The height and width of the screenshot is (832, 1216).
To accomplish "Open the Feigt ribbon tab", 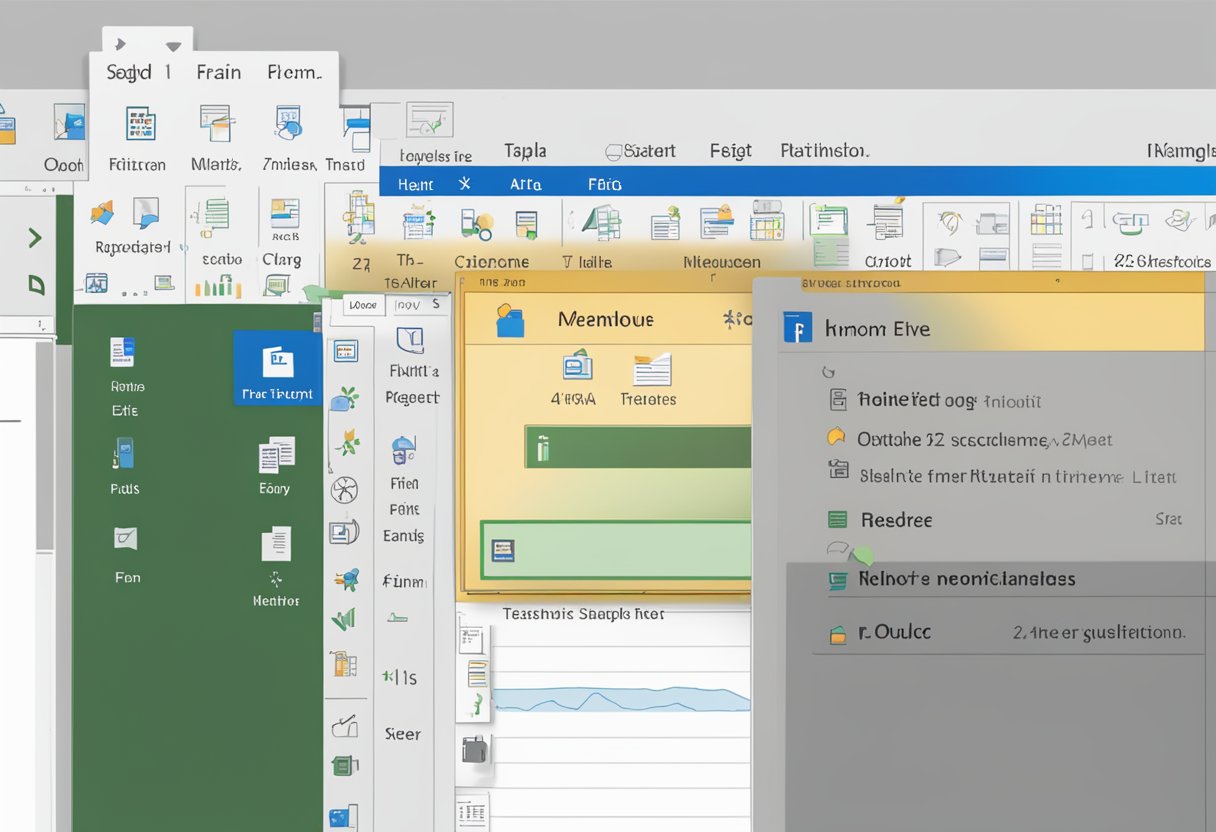I will (730, 151).
